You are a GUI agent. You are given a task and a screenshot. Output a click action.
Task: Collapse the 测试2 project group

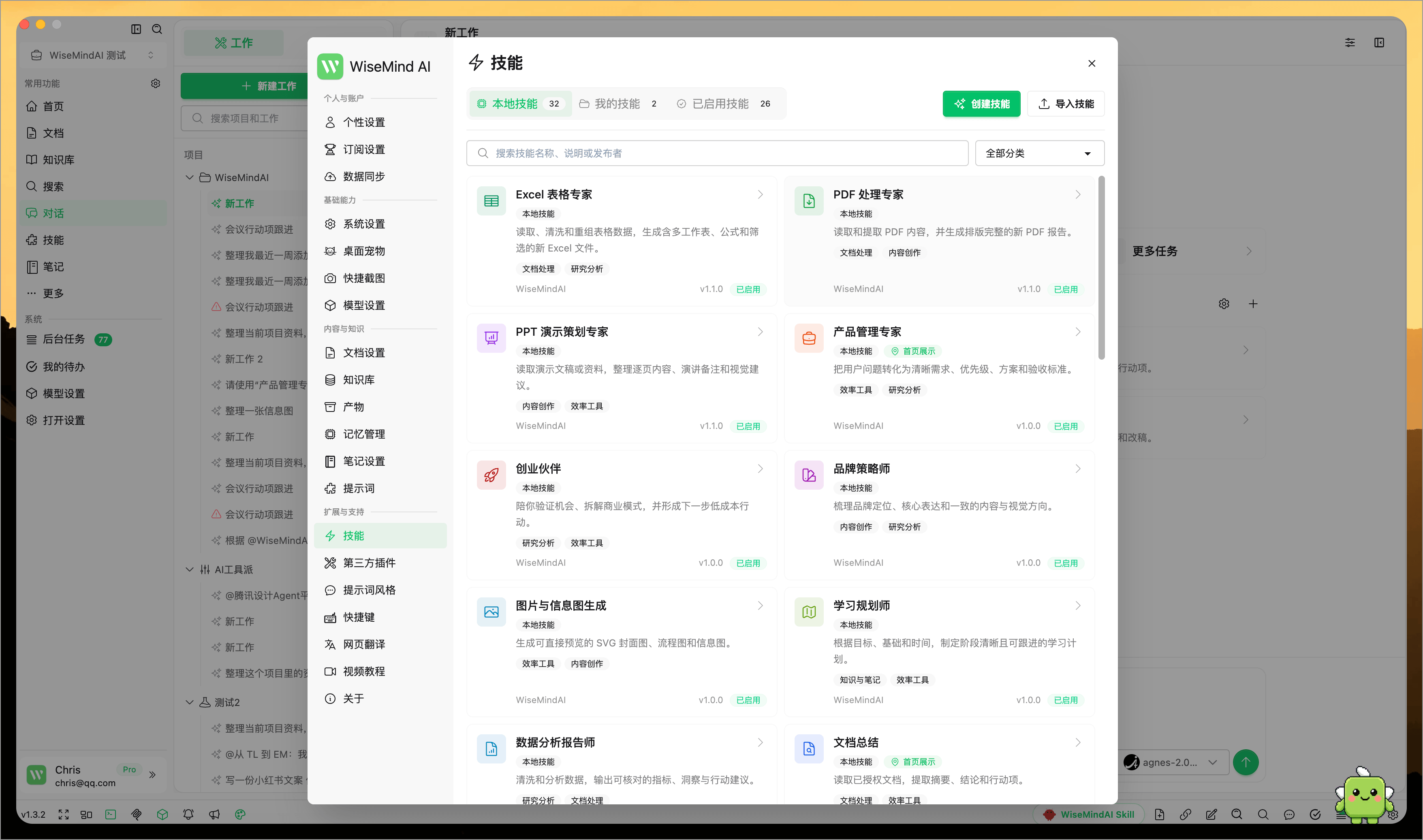tap(189, 702)
